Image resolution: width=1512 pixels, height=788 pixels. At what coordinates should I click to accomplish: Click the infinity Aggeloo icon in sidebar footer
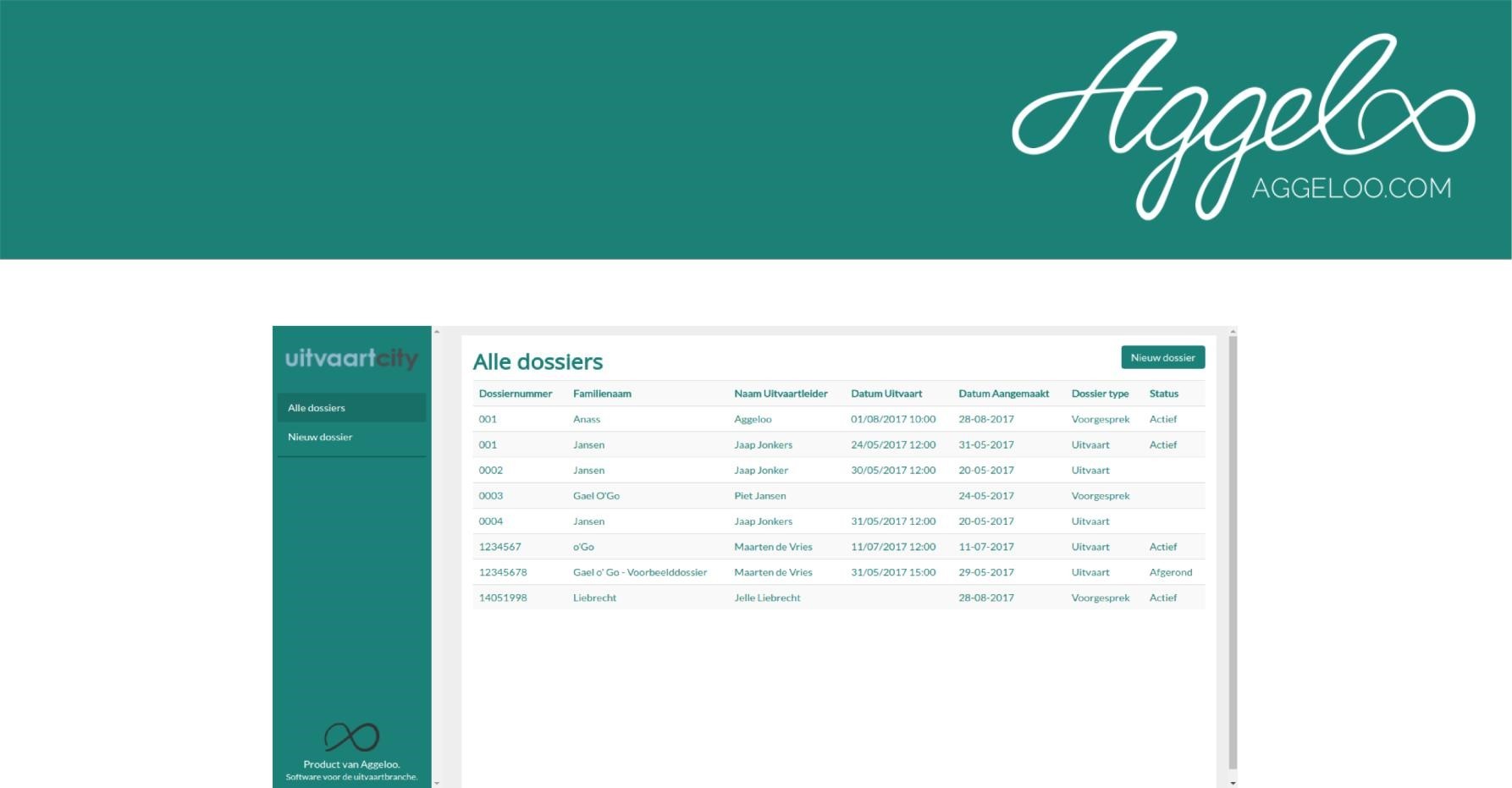[x=351, y=736]
